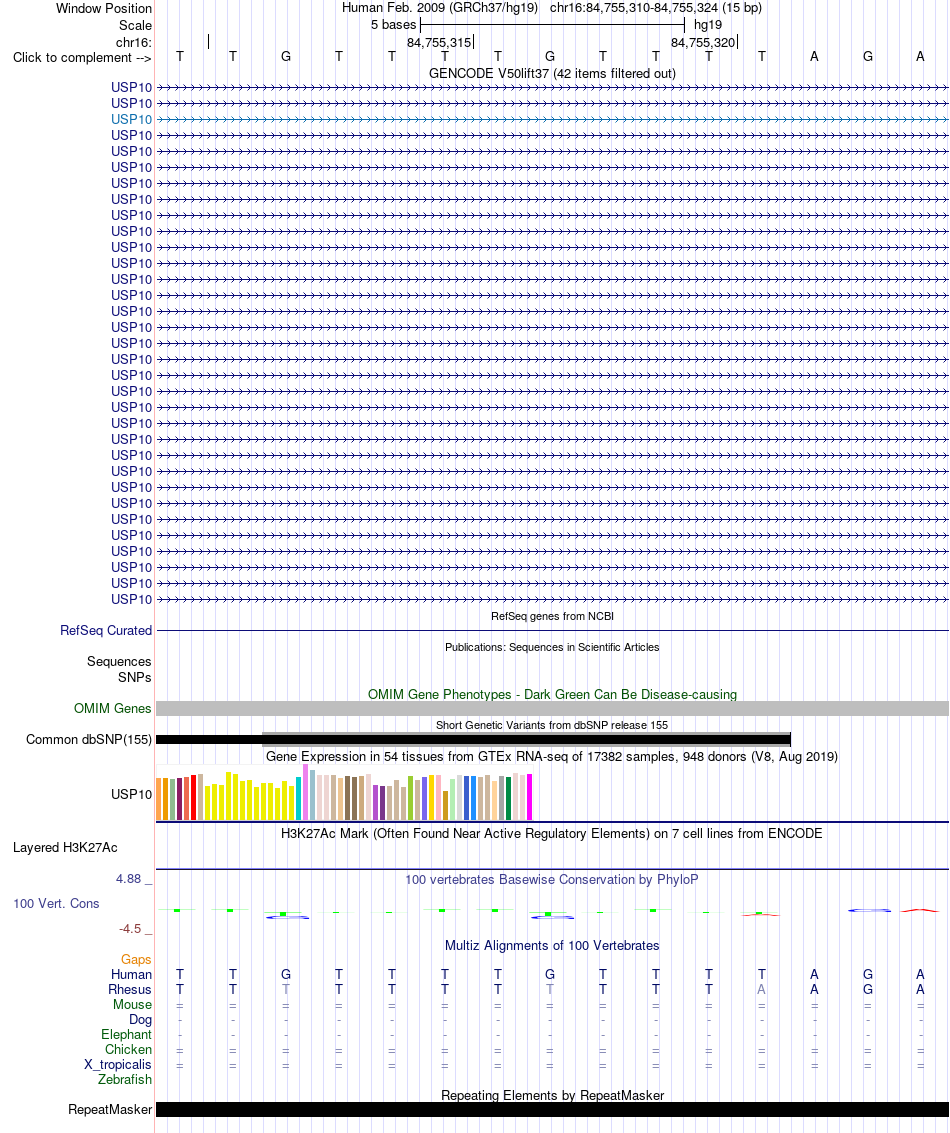The width and height of the screenshot is (950, 1133).
Task: Click the black RepeatMasker item bar
Action: (x=552, y=1109)
